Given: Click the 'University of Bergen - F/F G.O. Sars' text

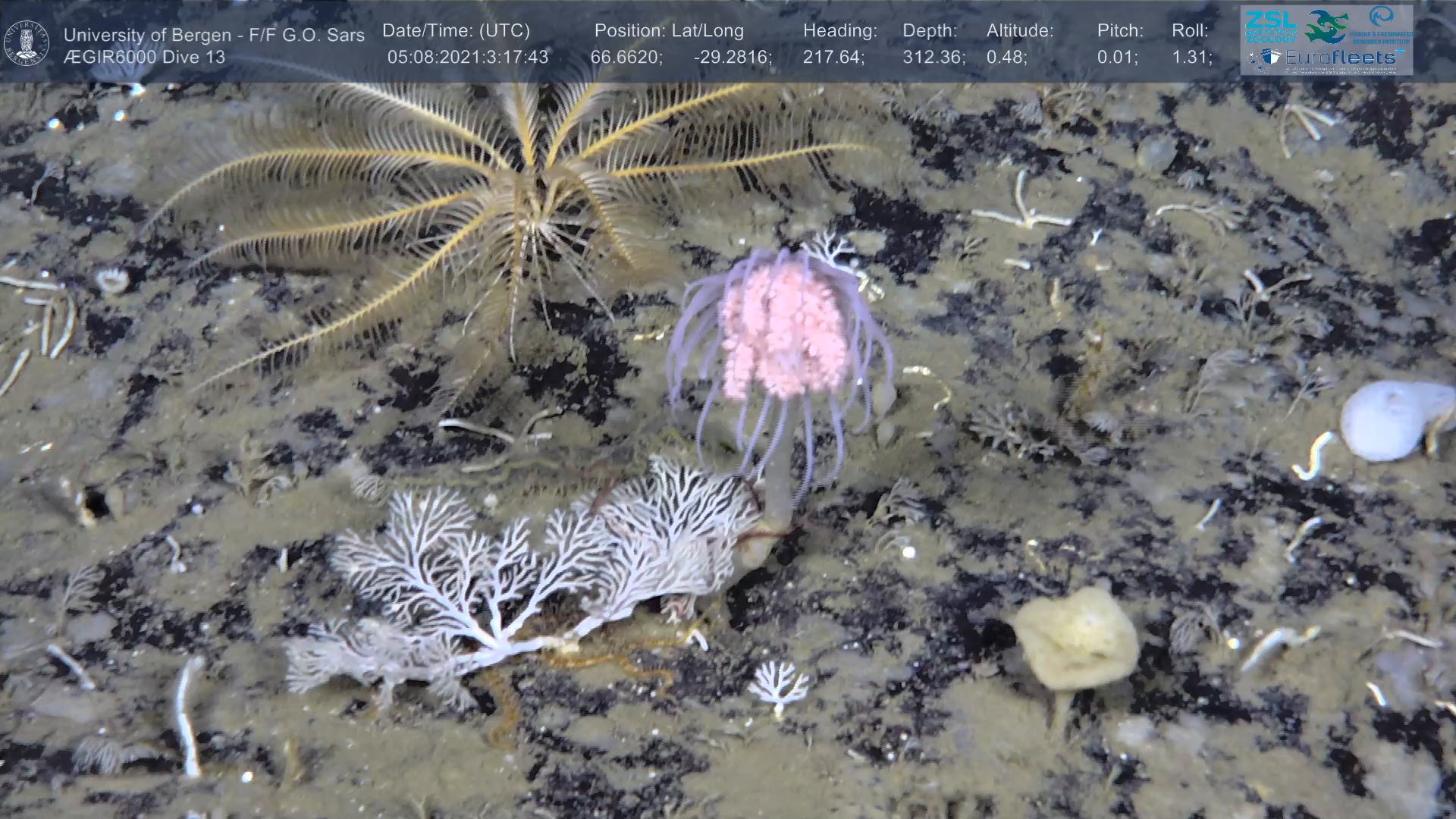Looking at the screenshot, I should (214, 35).
